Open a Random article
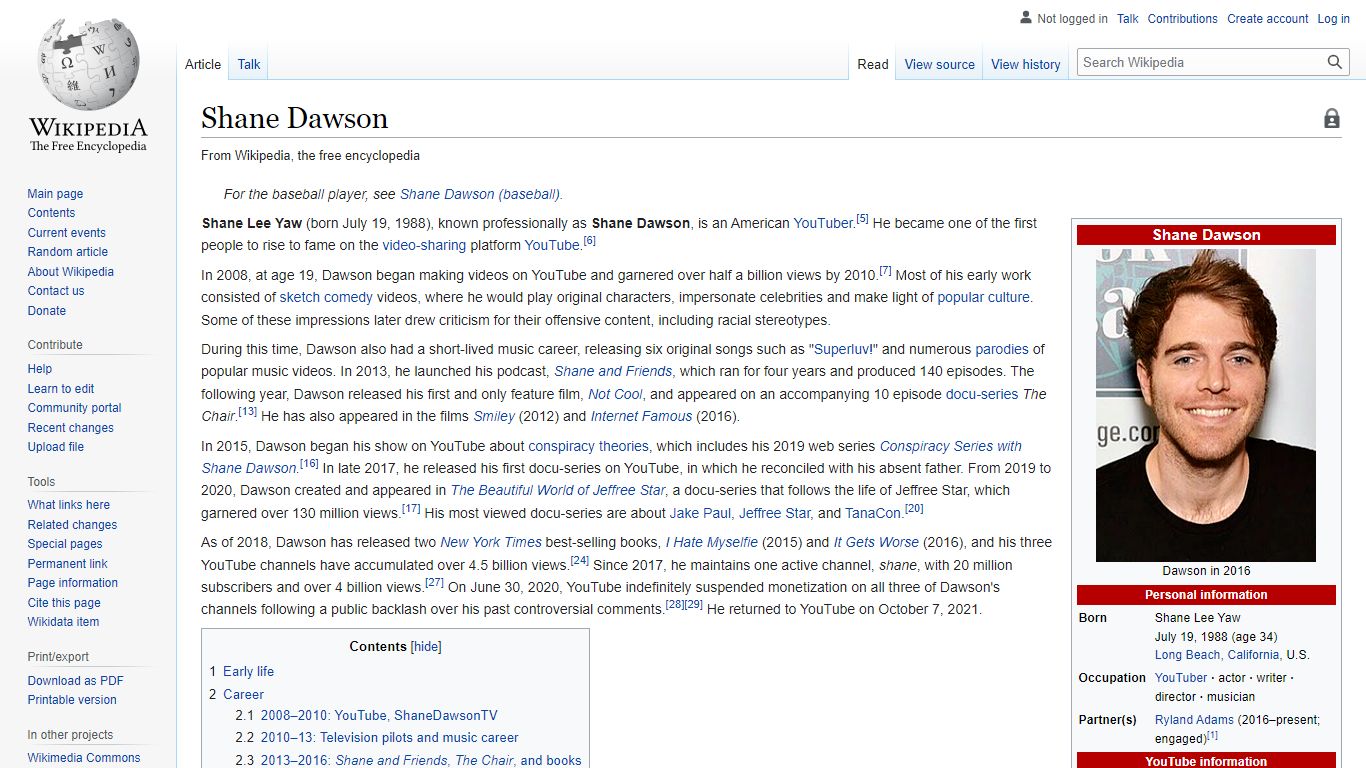1366x768 pixels. [x=67, y=252]
